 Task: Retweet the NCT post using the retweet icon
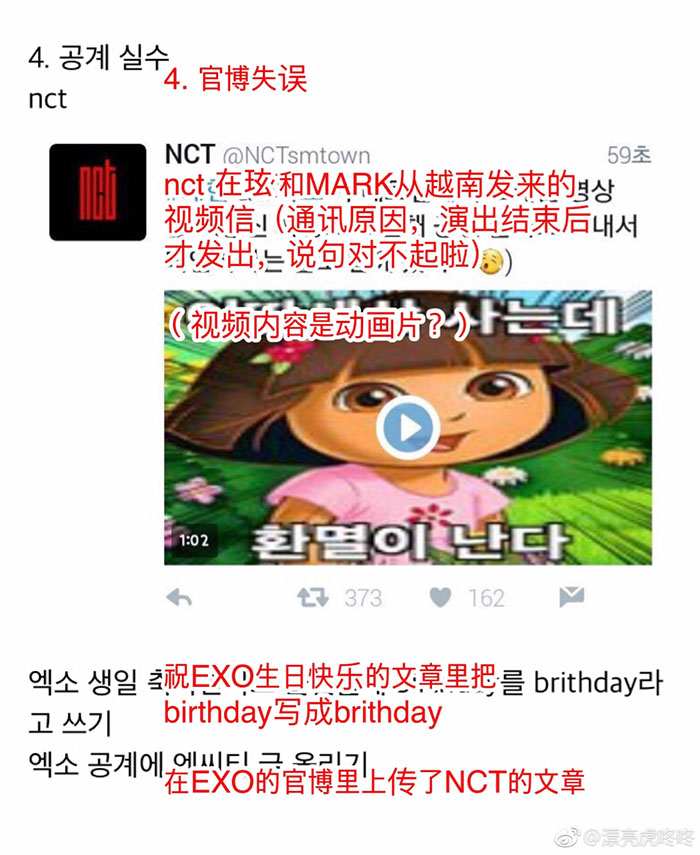coord(313,598)
